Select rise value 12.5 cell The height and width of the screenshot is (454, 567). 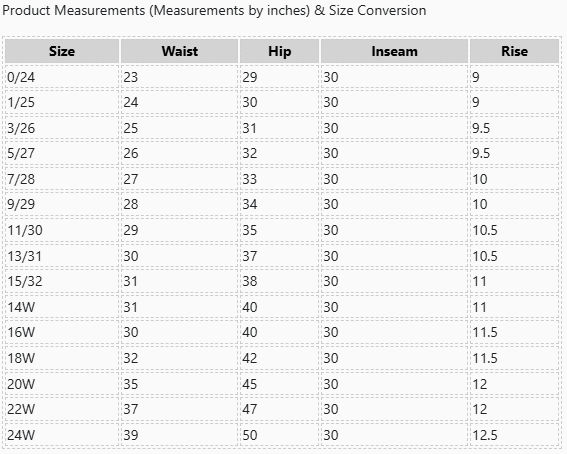(514, 434)
